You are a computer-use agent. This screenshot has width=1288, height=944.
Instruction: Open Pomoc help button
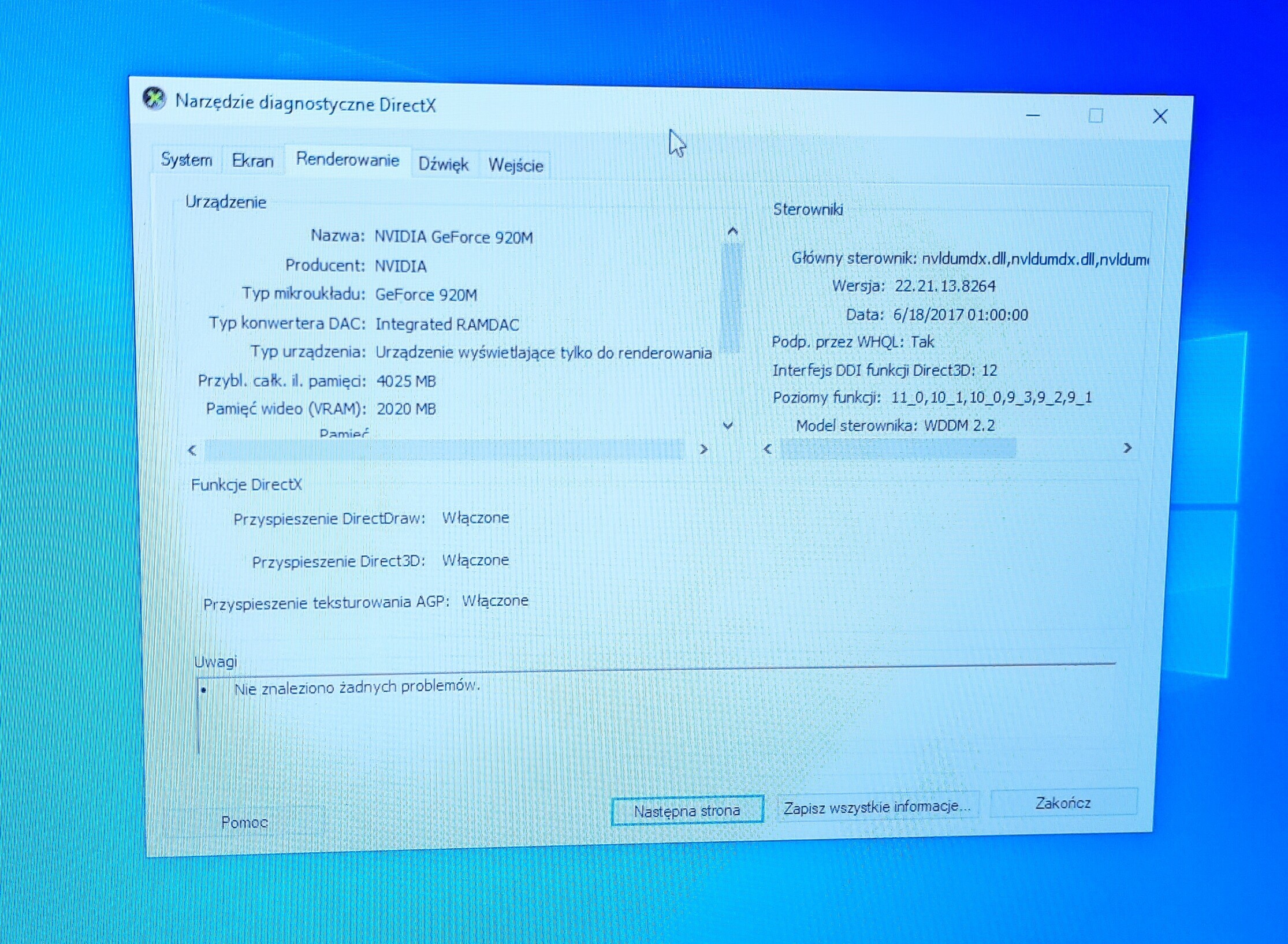244,822
